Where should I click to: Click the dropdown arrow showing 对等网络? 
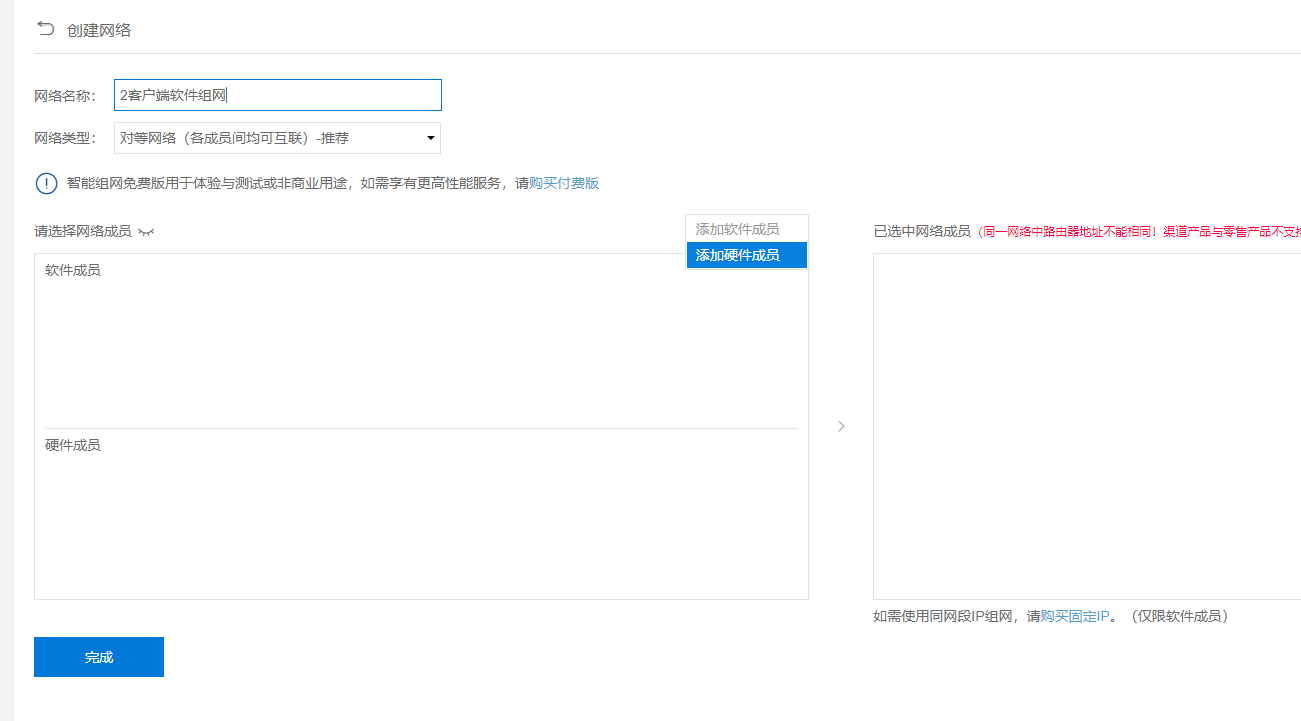430,138
